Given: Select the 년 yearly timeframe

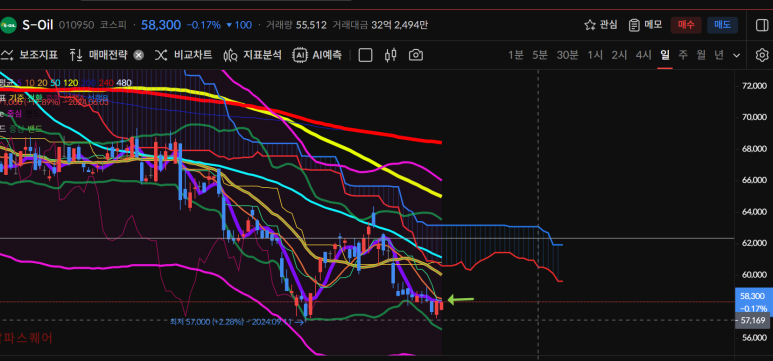Looking at the screenshot, I should [719, 55].
